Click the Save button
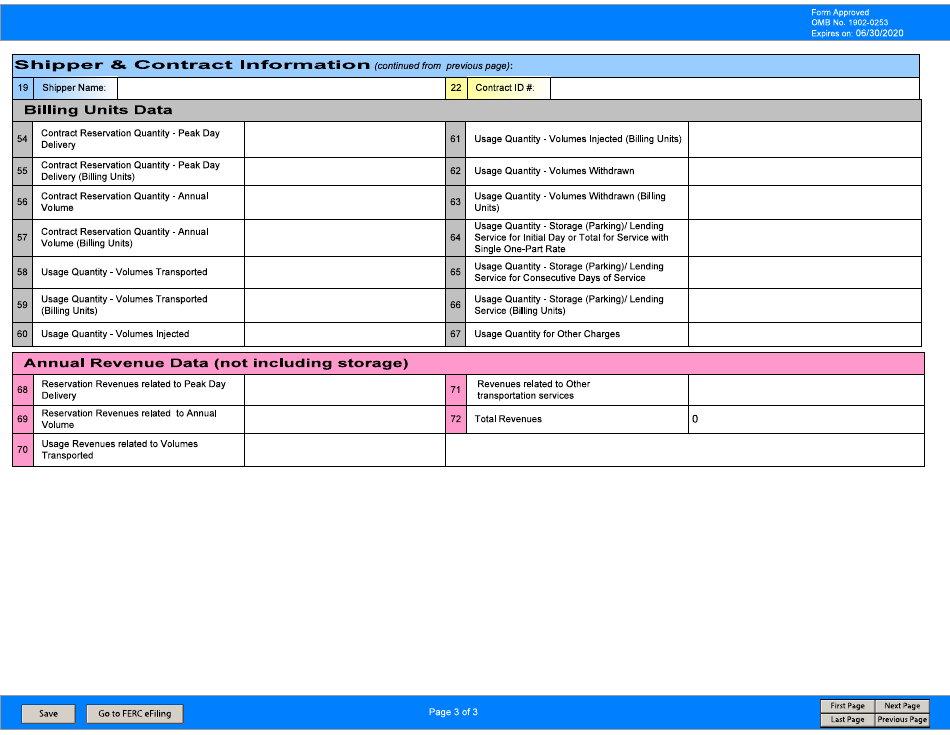The image size is (950, 735). tap(48, 714)
